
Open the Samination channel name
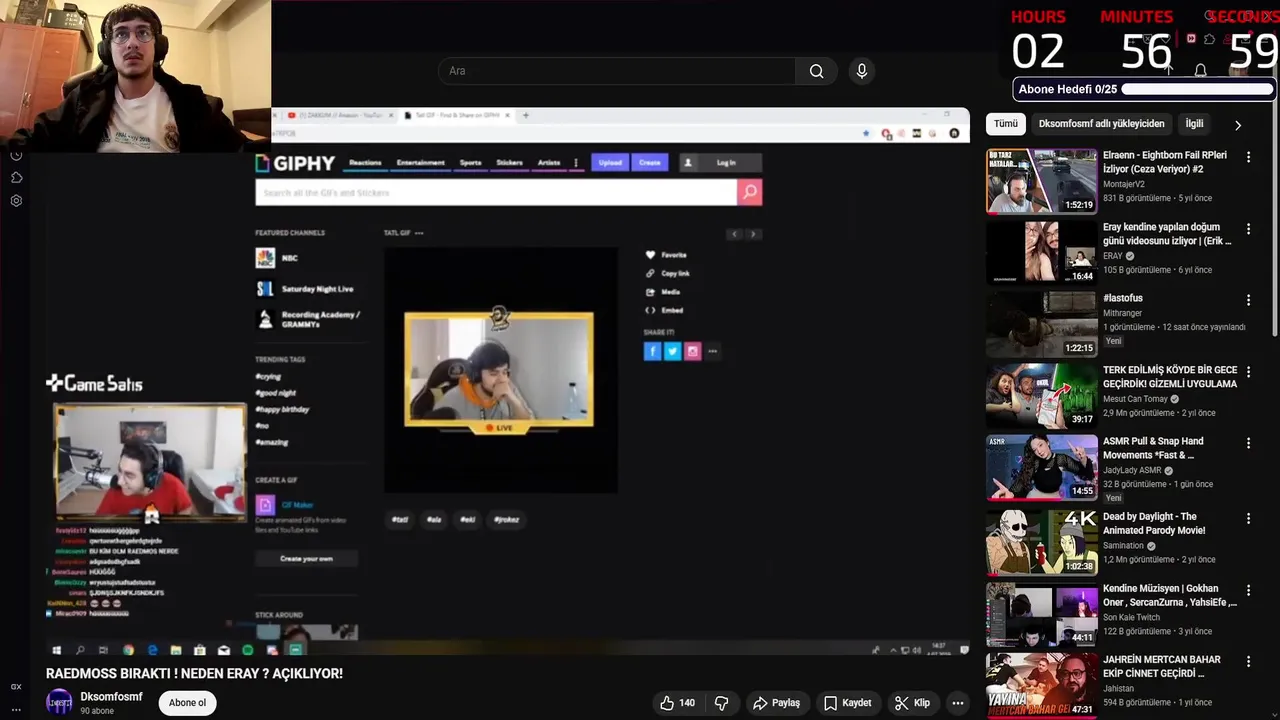[1123, 546]
